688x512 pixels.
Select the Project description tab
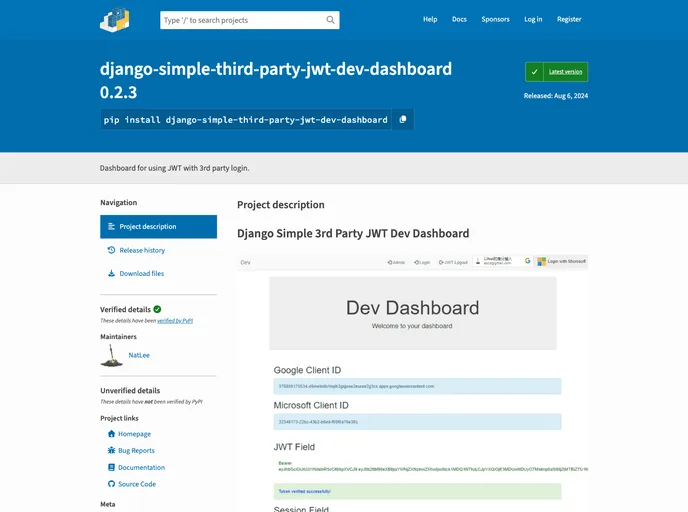point(158,227)
